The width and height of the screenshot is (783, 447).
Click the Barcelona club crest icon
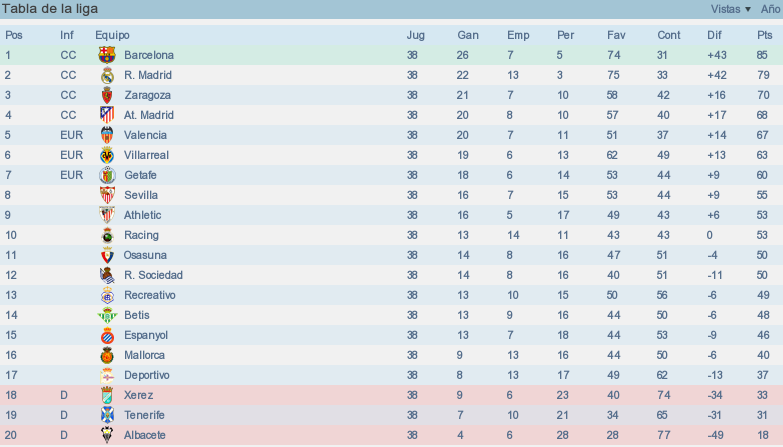tap(107, 55)
